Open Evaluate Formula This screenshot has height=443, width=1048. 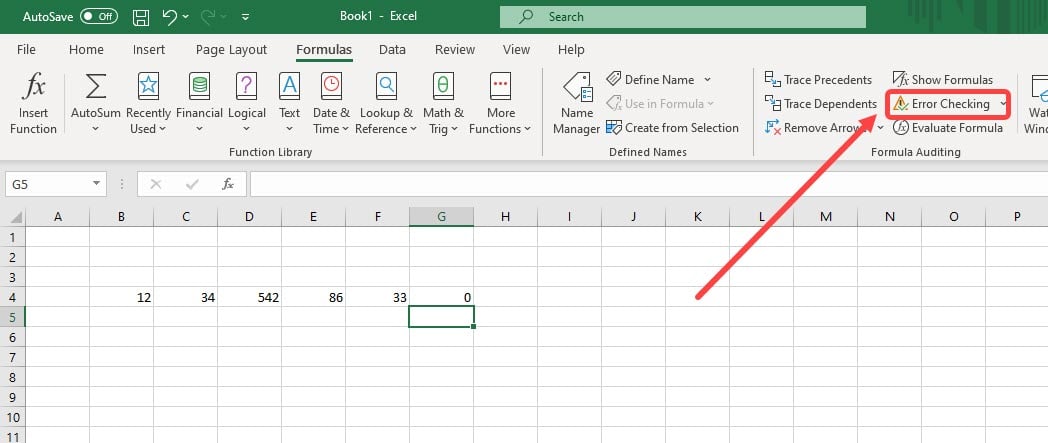coord(948,128)
